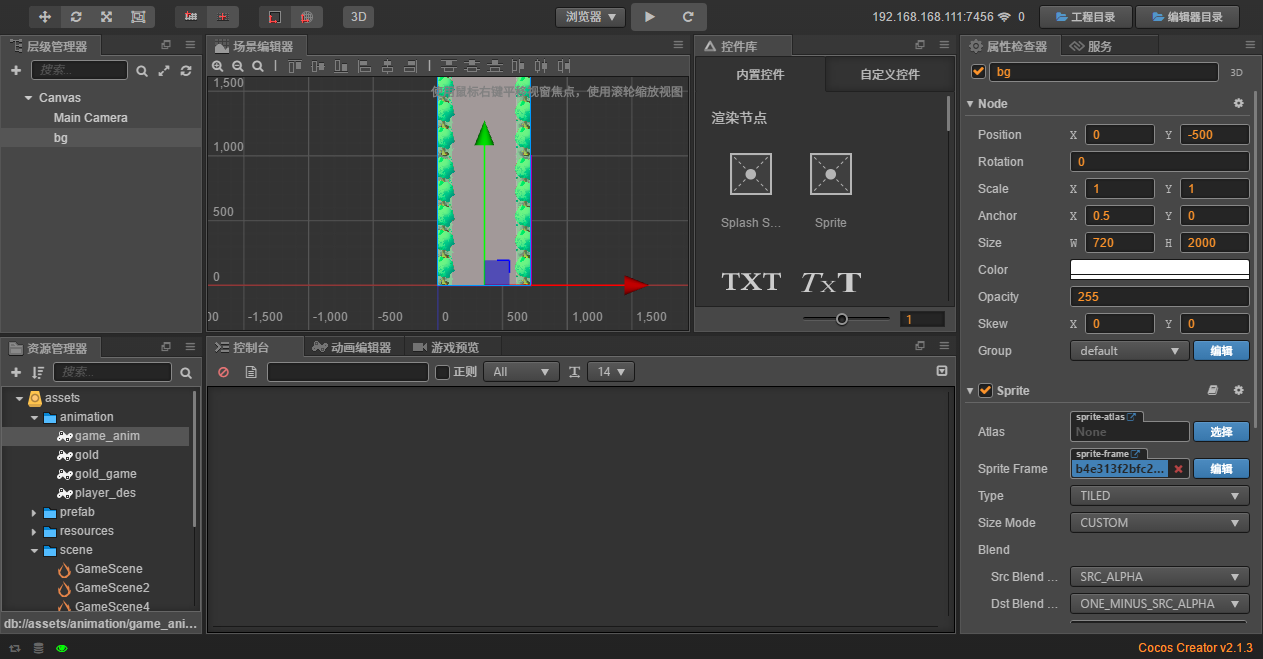Click the Rotation value field
This screenshot has height=659, width=1263.
pyautogui.click(x=1159, y=162)
